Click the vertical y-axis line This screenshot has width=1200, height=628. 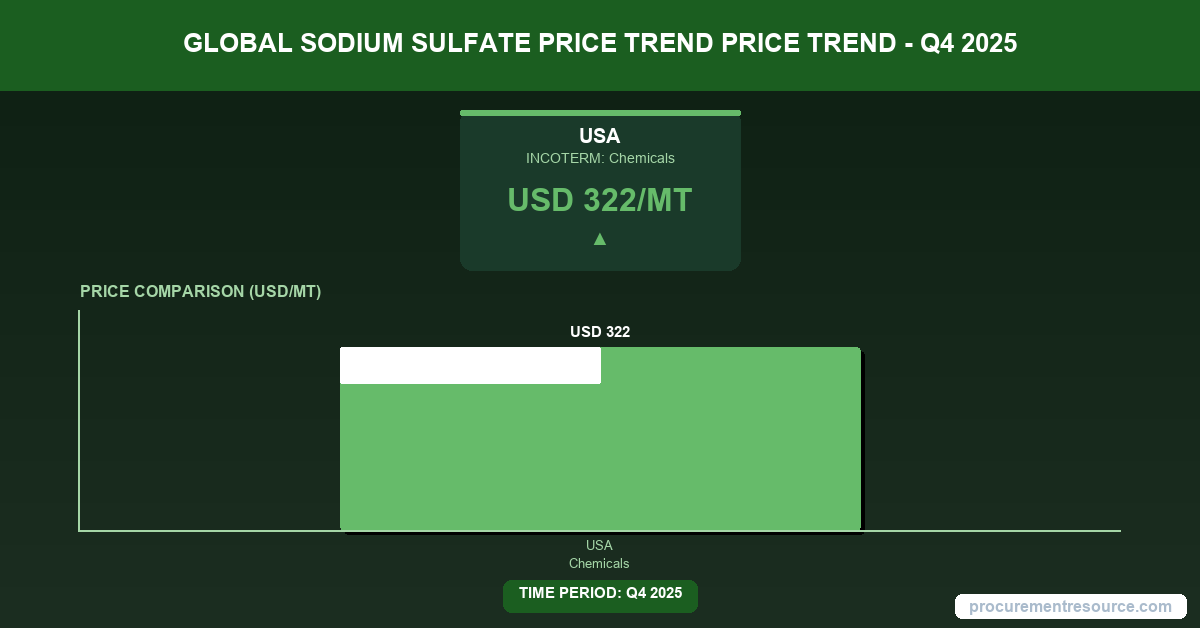[79, 420]
